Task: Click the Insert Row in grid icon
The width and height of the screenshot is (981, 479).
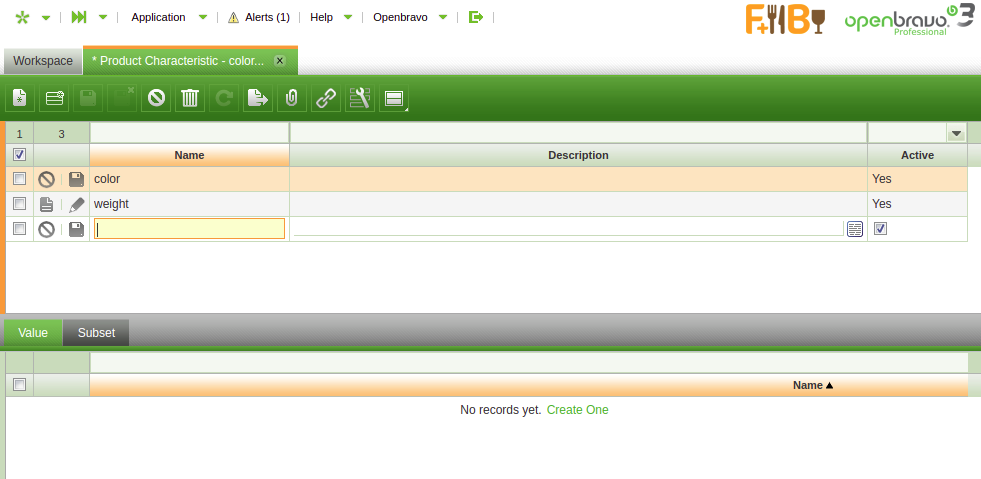Action: (54, 98)
